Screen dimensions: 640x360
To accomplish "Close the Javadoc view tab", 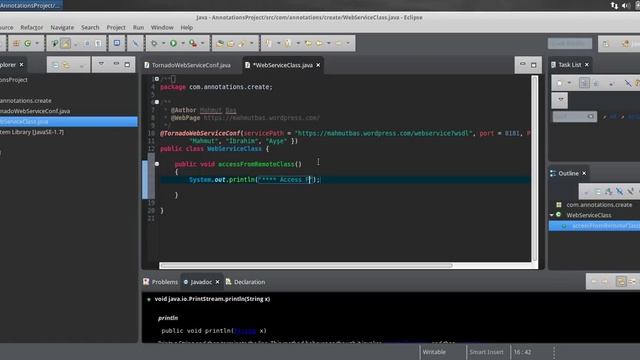I will click(x=218, y=282).
